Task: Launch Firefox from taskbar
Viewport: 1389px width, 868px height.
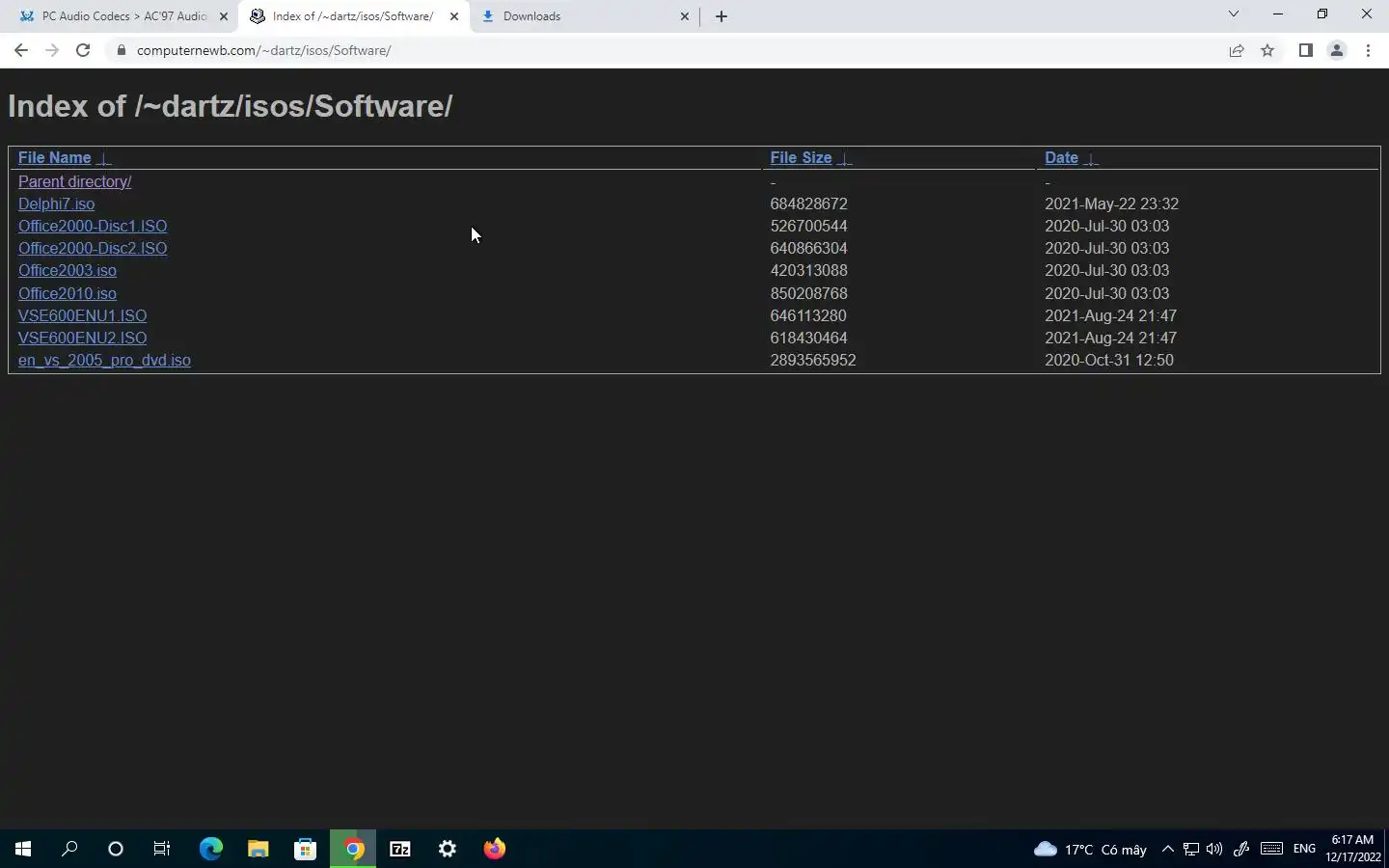Action: point(494,849)
